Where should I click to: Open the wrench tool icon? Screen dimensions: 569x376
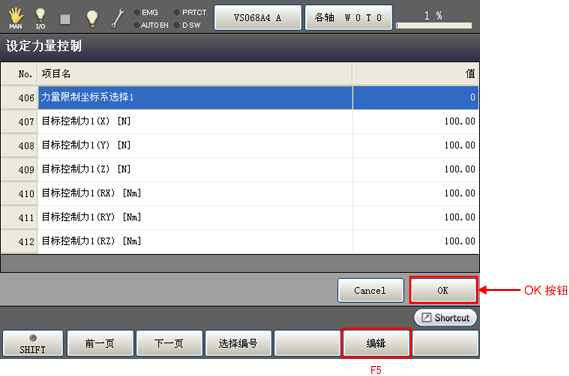(x=118, y=18)
